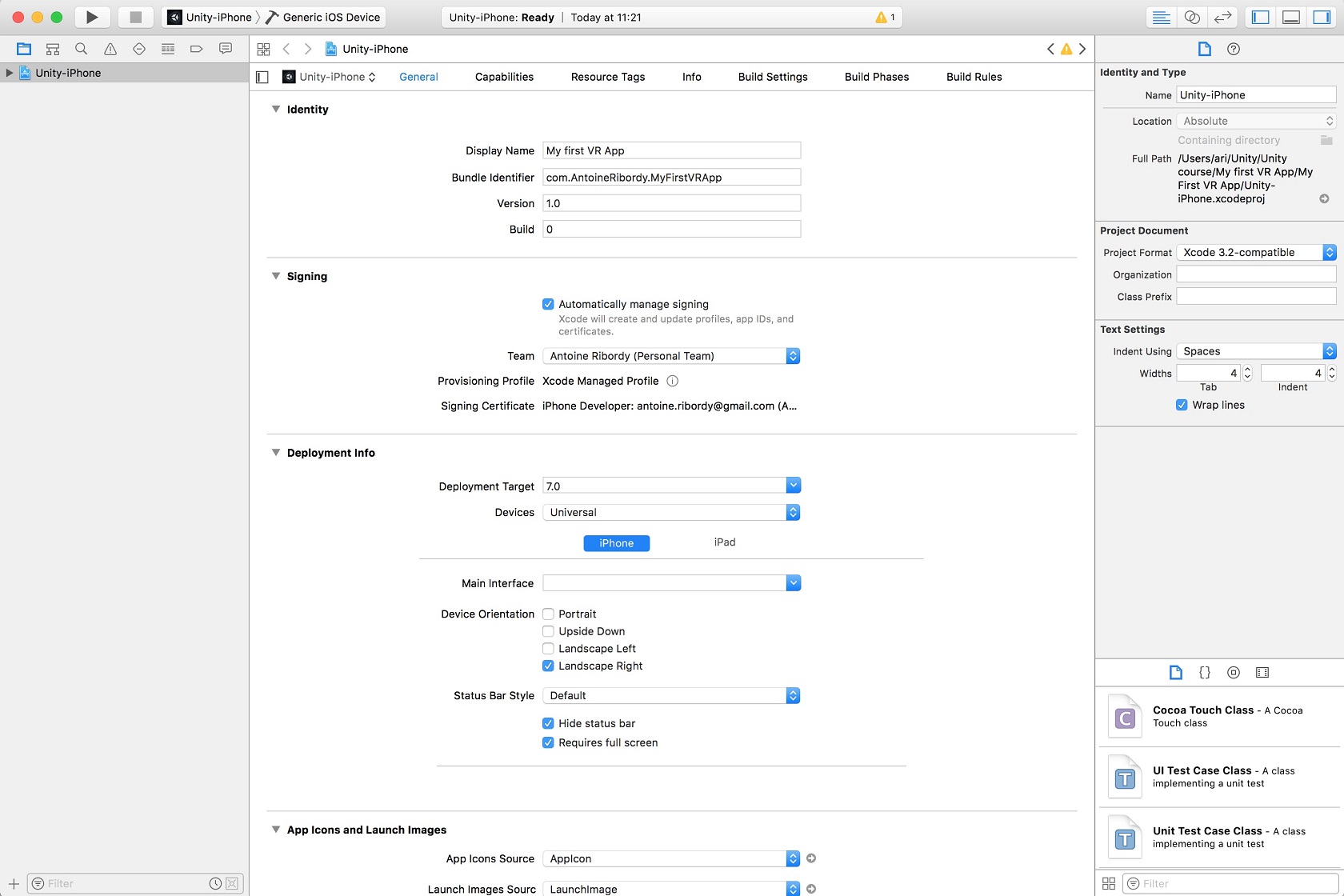
Task: Select the iPad device segment
Action: [x=725, y=542]
